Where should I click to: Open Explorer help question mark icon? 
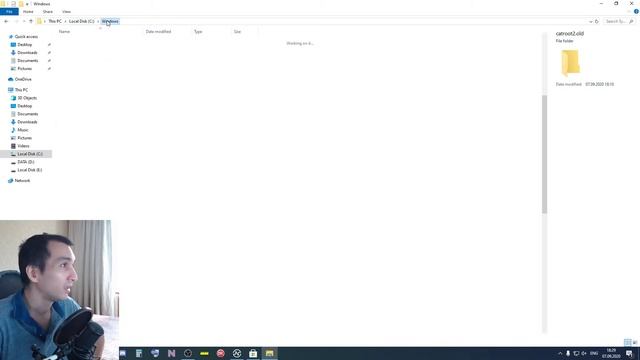click(x=636, y=11)
